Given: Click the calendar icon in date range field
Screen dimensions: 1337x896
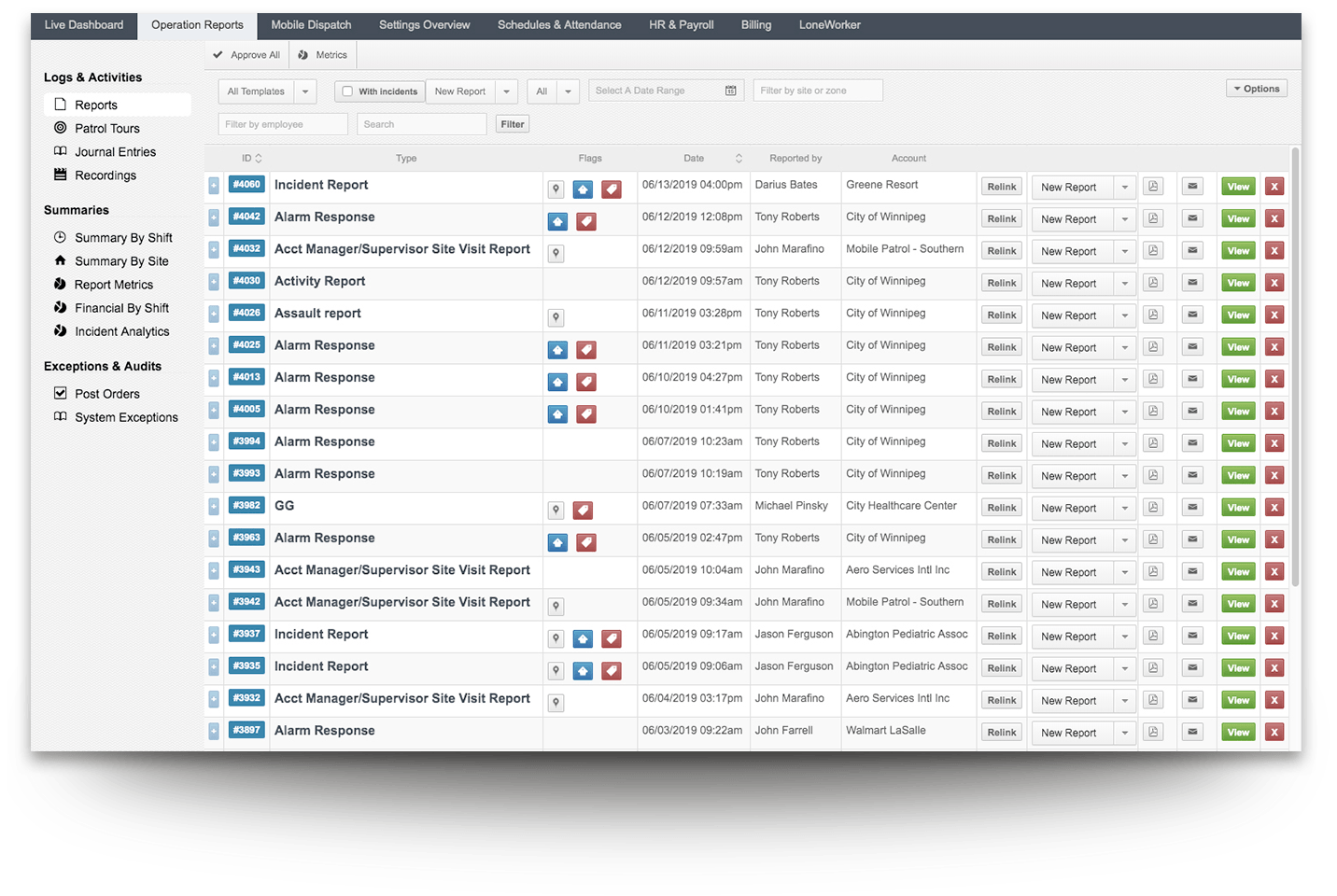Looking at the screenshot, I should coord(730,91).
